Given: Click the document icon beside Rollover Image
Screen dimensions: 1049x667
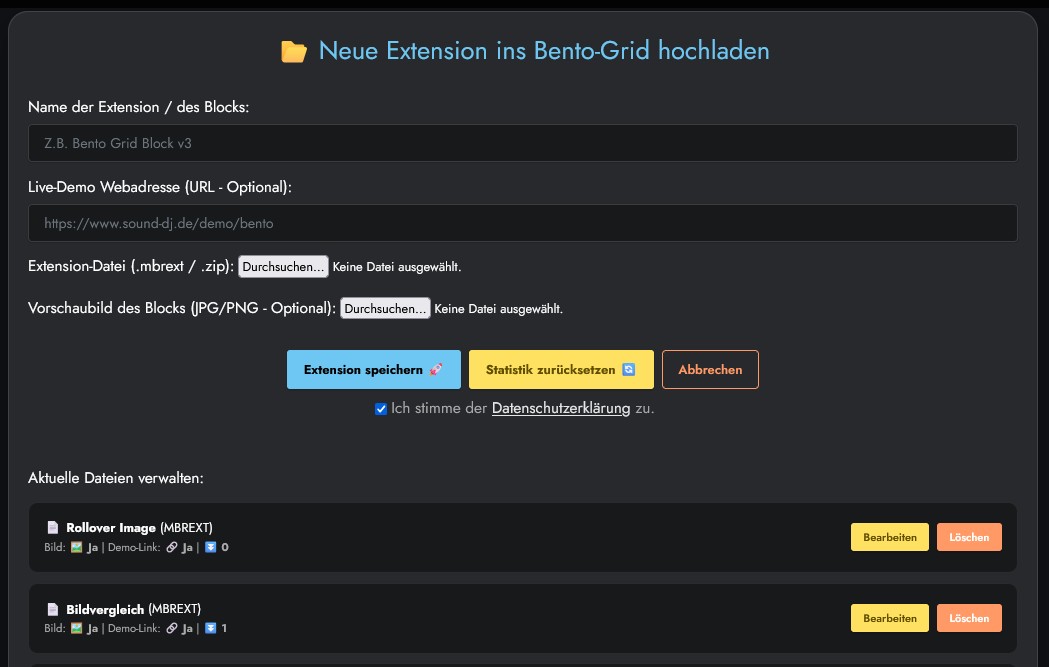Looking at the screenshot, I should click(x=53, y=527).
